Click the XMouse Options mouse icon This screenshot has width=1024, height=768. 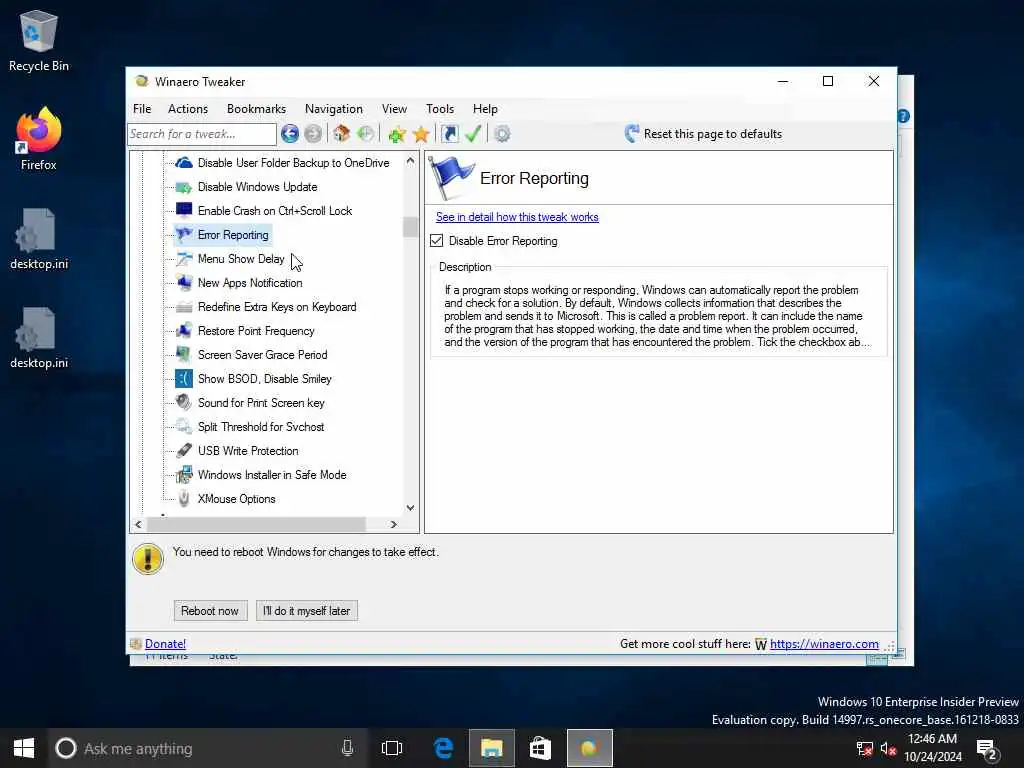184,499
